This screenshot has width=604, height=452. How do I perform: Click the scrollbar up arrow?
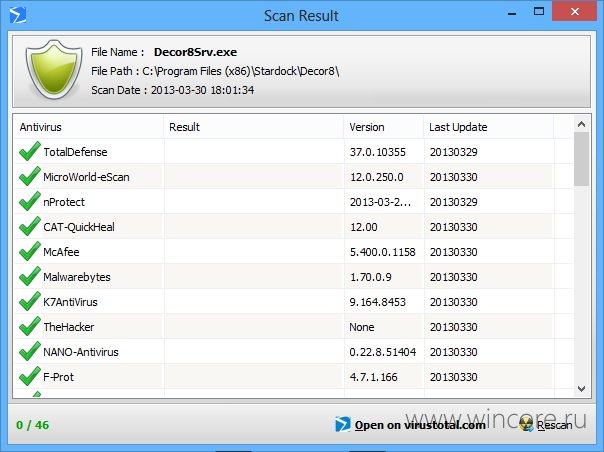582,124
